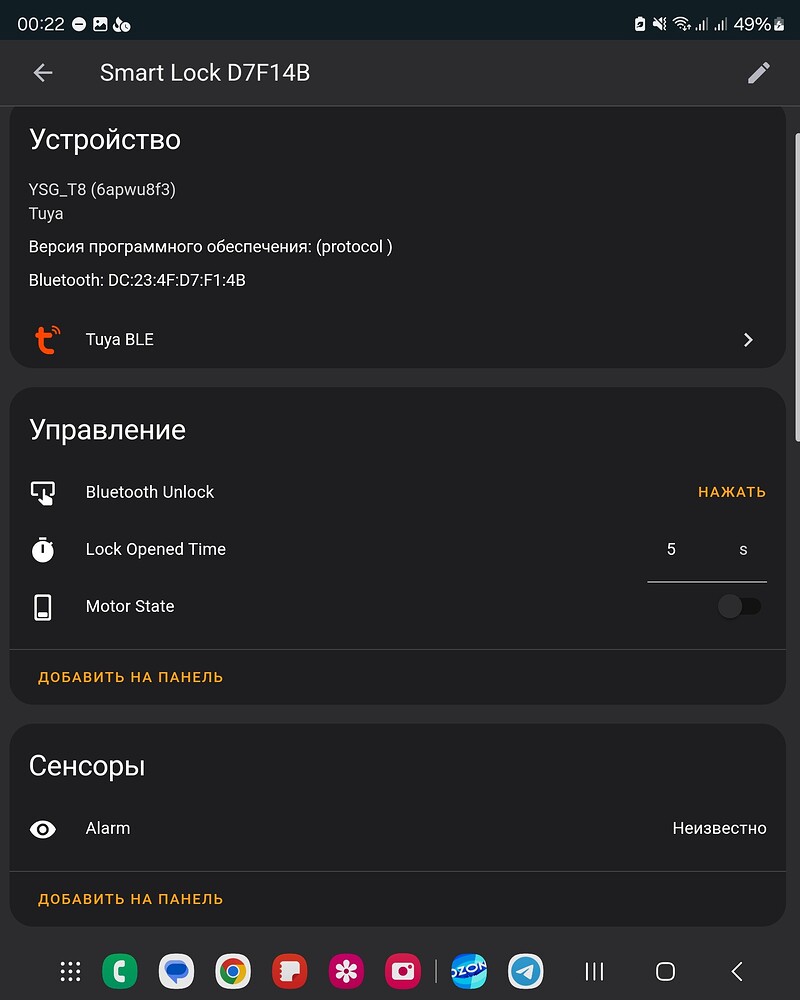Tap the Tuya BLE logo icon
This screenshot has width=800, height=1000.
(44, 339)
